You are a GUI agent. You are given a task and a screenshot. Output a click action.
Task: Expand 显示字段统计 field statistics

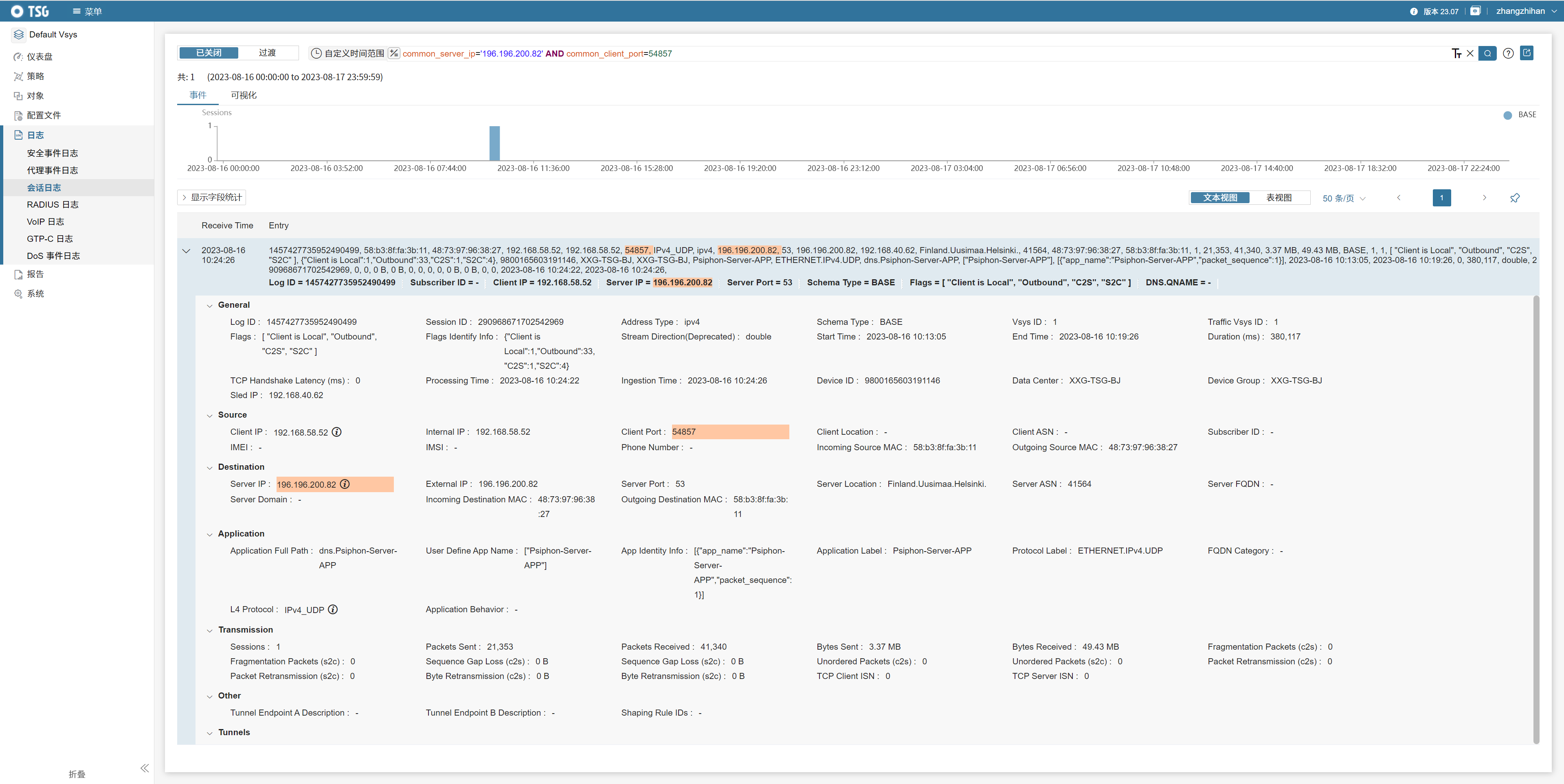coord(212,197)
